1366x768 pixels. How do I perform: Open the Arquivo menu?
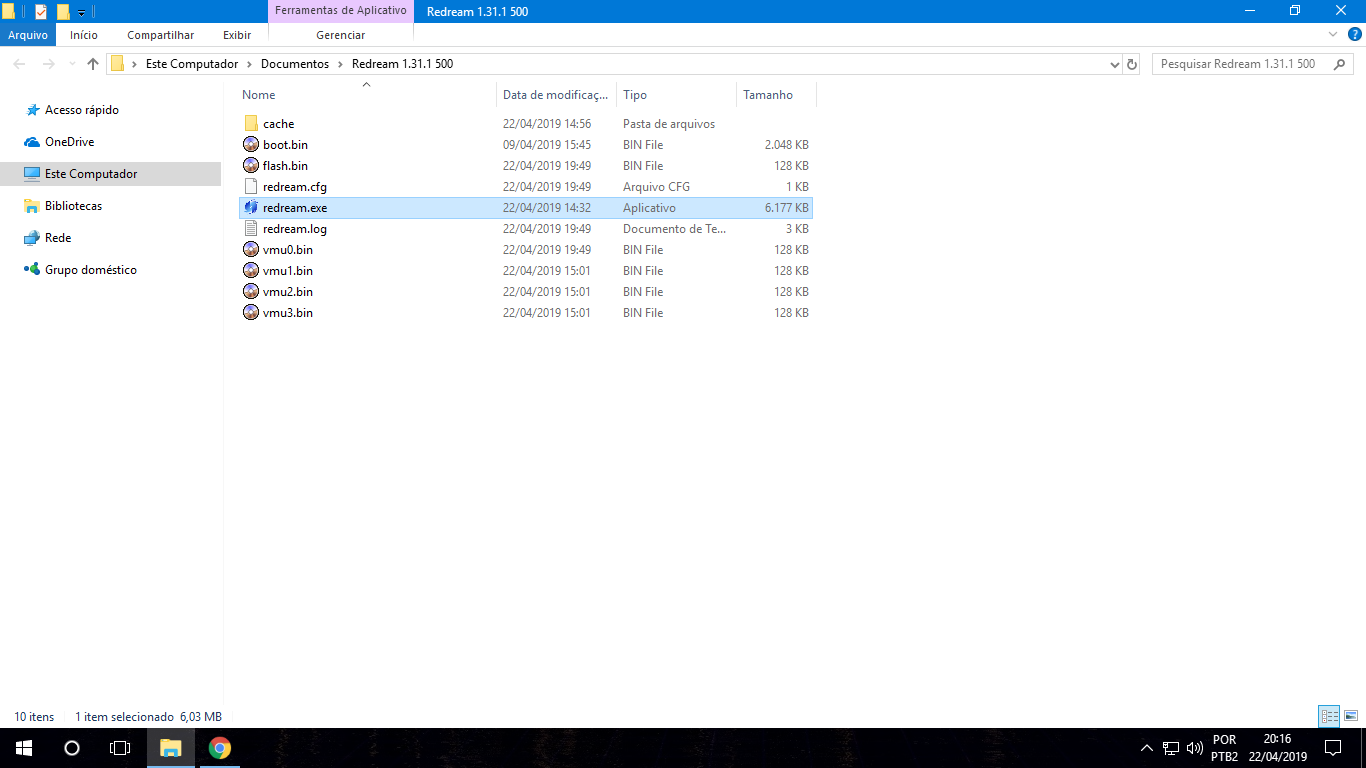click(28, 35)
